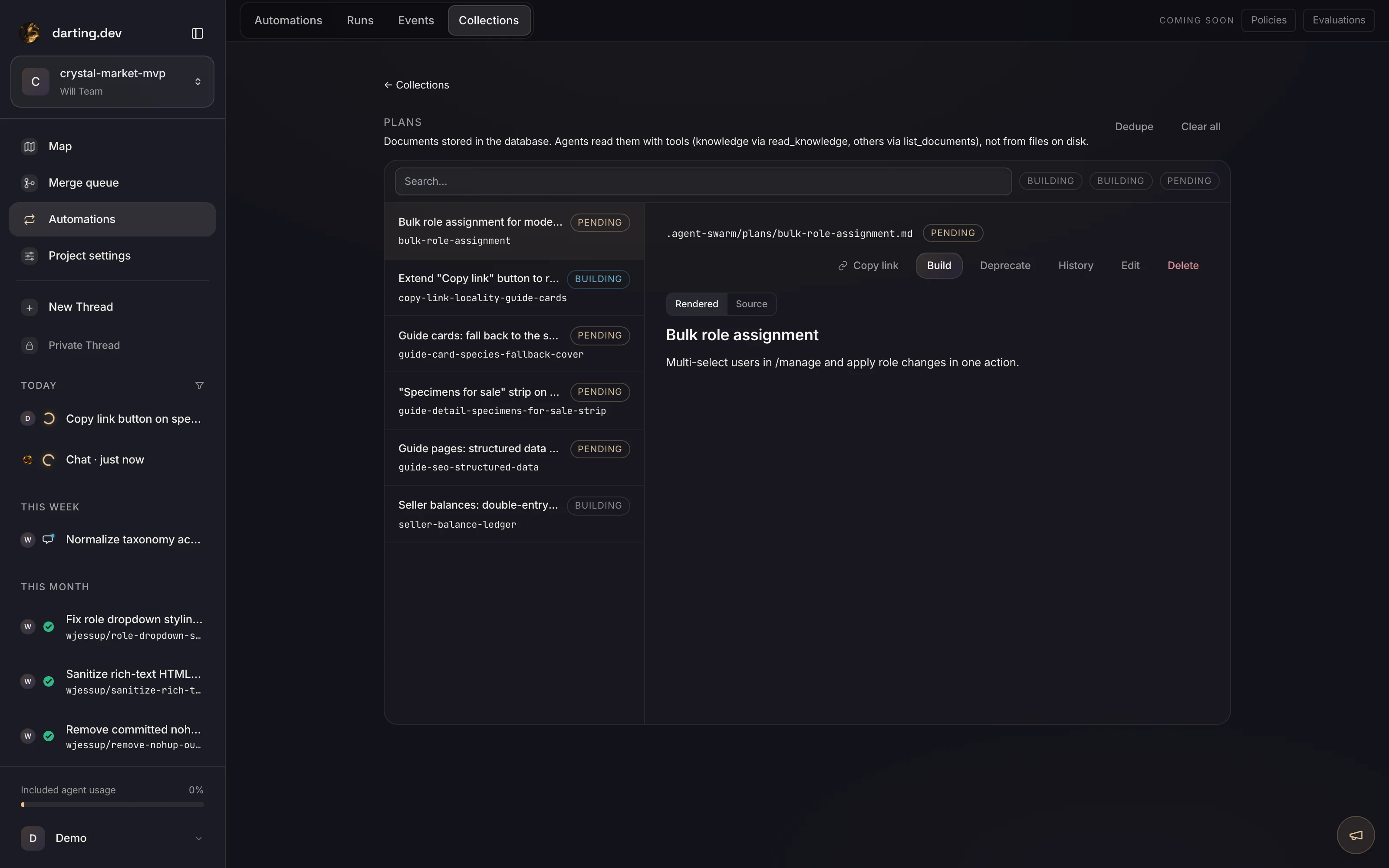Filter threads with the funnel icon

click(199, 385)
